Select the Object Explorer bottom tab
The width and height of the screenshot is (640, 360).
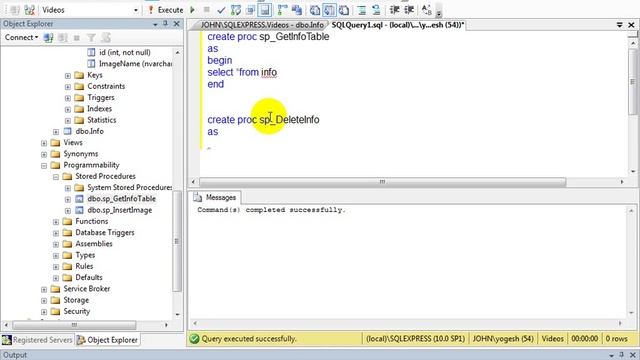(x=108, y=340)
